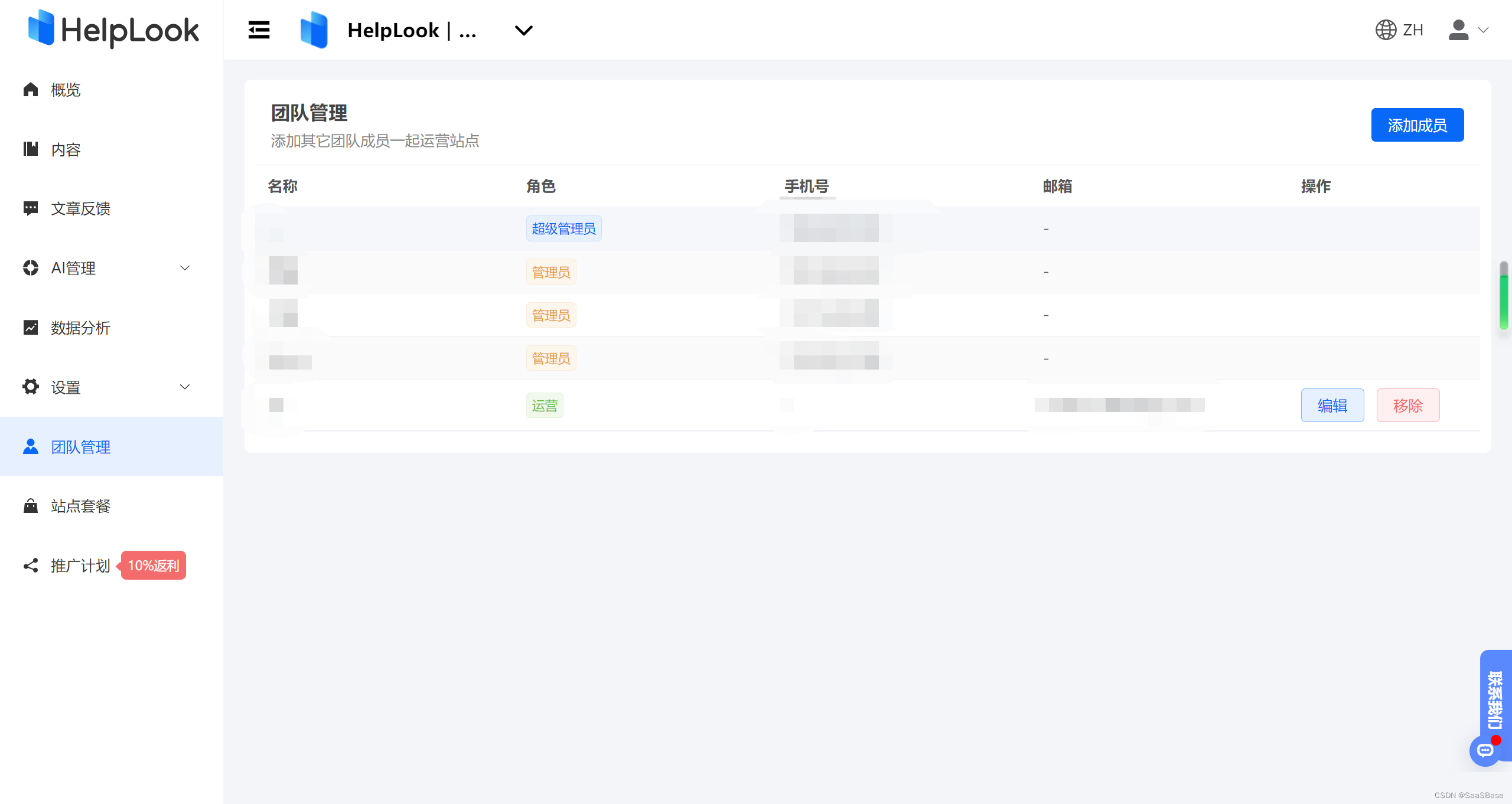Image resolution: width=1512 pixels, height=804 pixels.
Task: Click the 添加成员 button
Action: [x=1417, y=125]
